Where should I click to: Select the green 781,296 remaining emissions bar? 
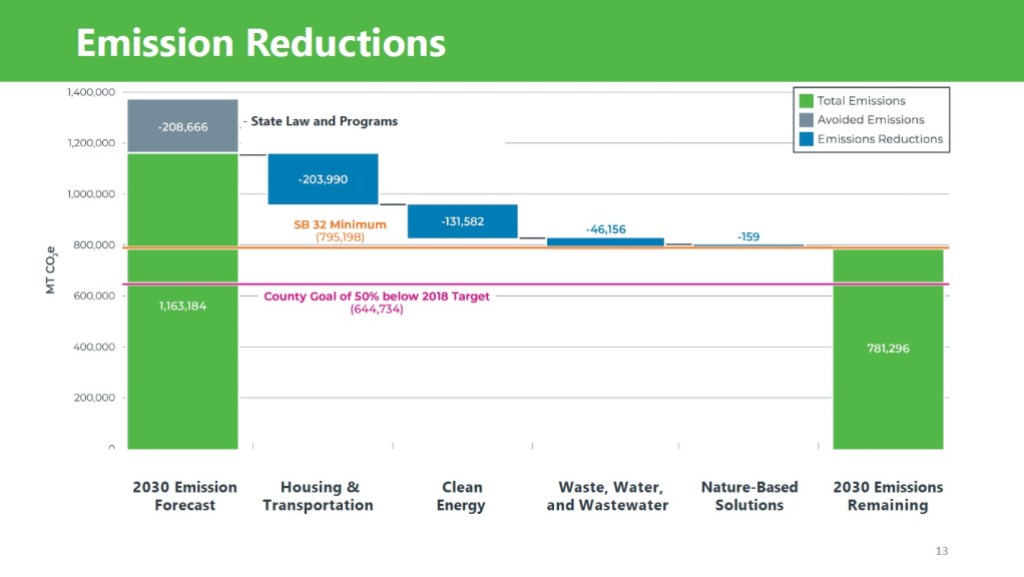tap(888, 348)
